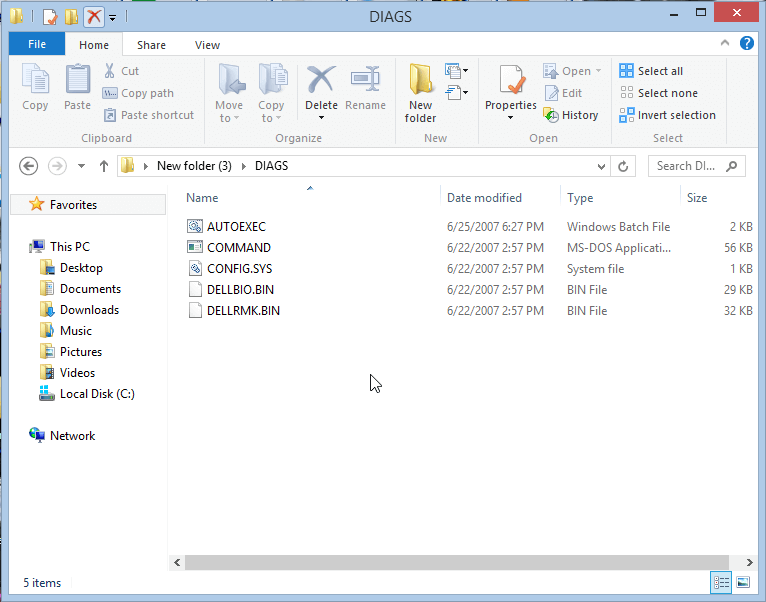Create a New folder from ribbon
The image size is (766, 602).
(x=420, y=93)
